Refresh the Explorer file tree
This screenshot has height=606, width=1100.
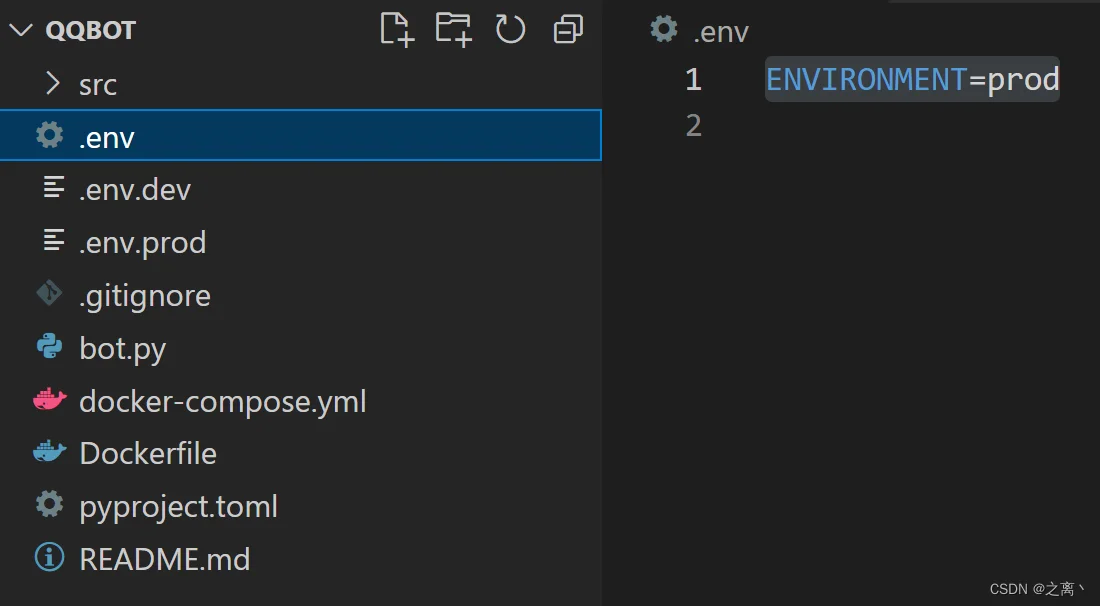[510, 29]
